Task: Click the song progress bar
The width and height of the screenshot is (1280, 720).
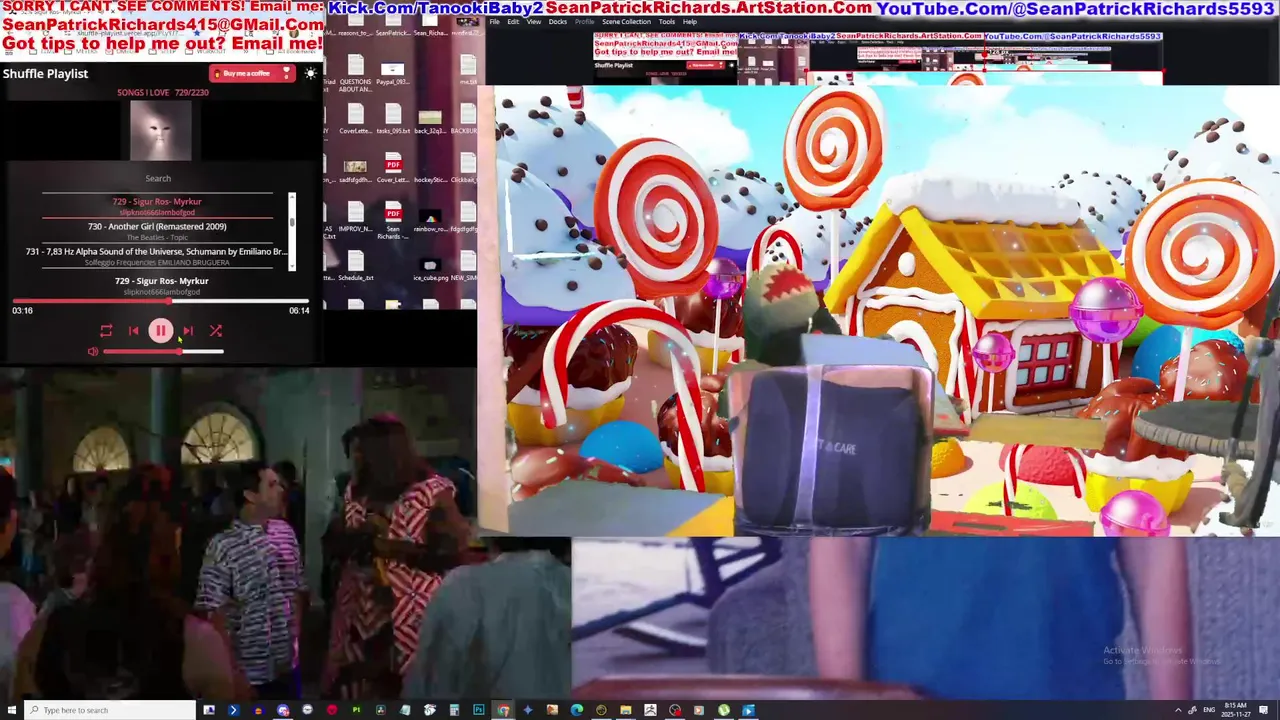Action: point(160,300)
